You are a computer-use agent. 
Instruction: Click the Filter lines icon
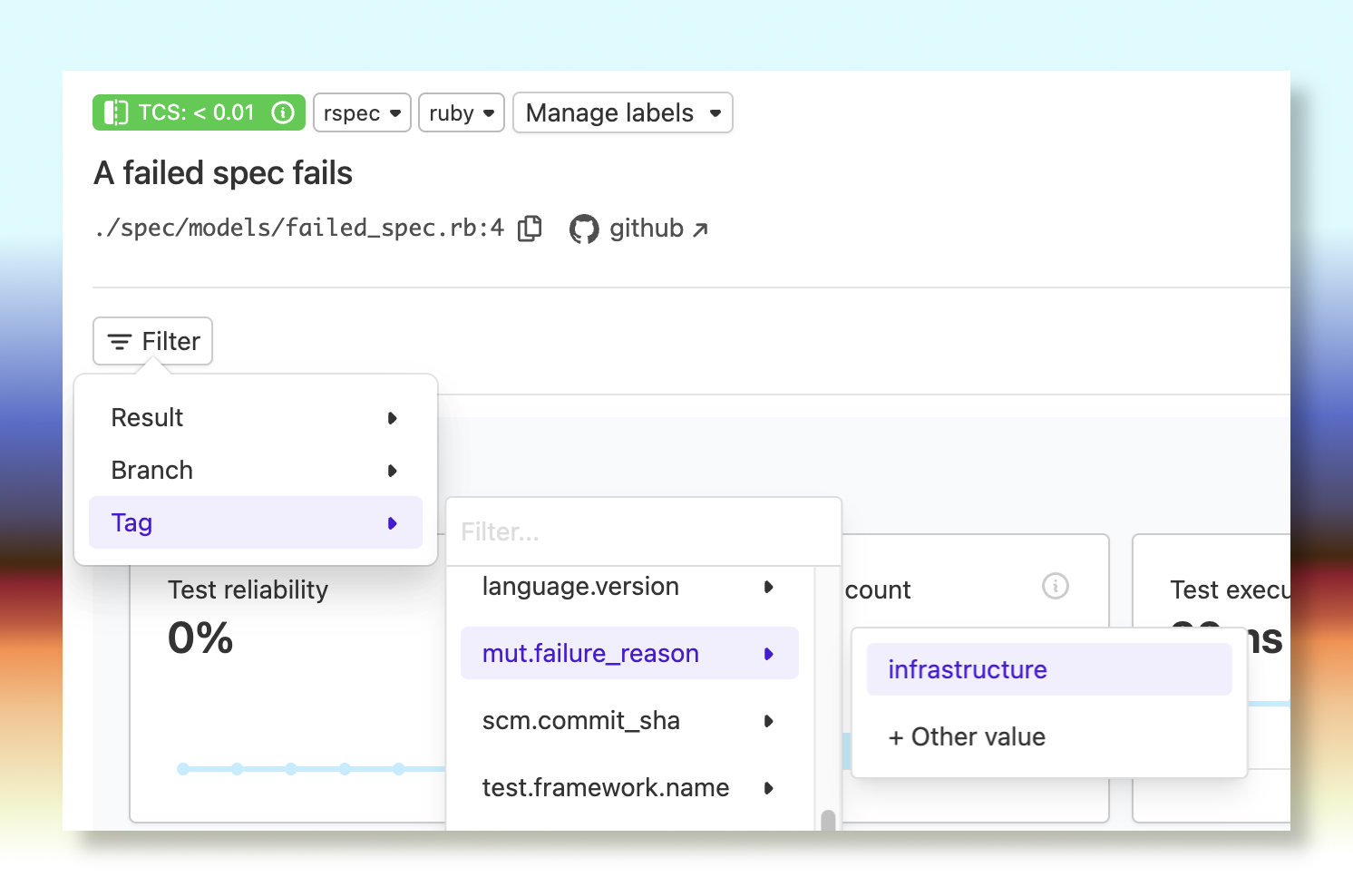click(120, 342)
